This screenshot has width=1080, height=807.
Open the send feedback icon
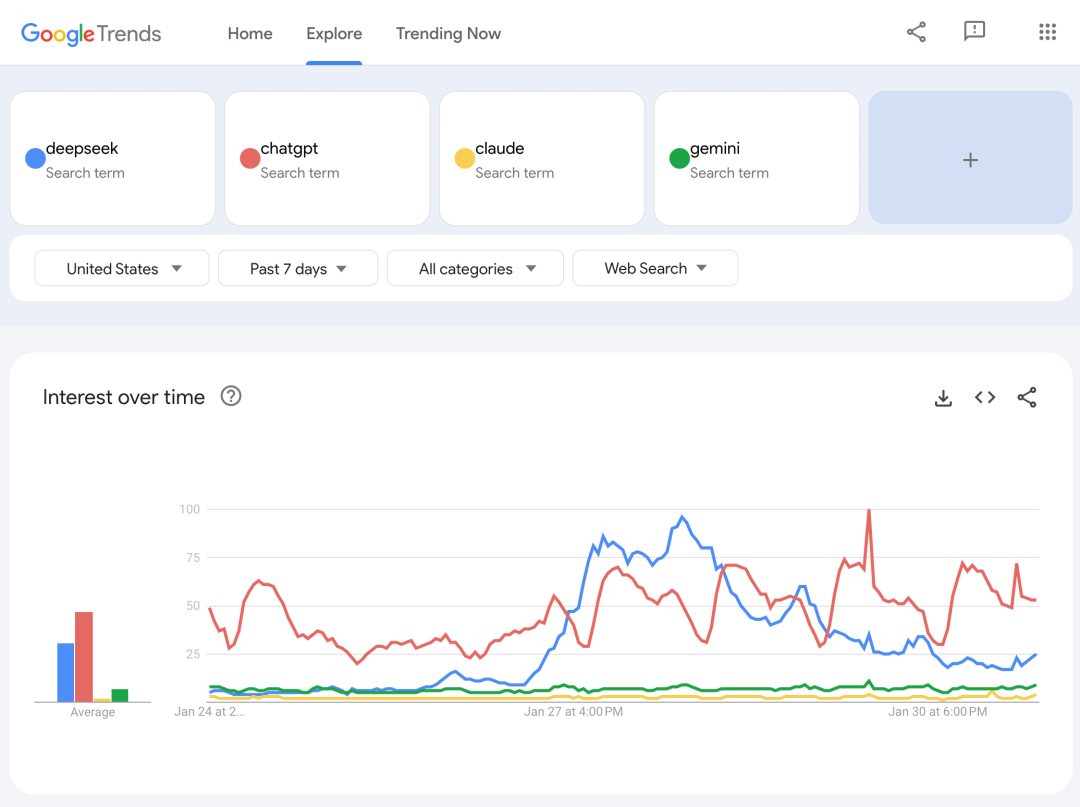point(974,32)
